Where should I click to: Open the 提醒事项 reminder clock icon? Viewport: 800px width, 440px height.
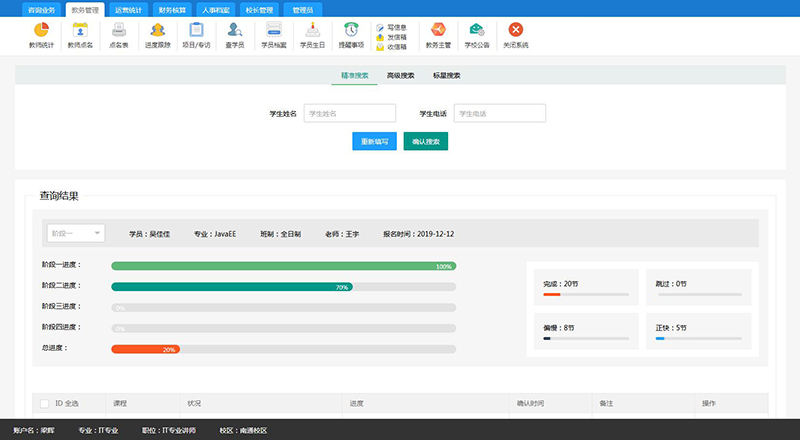(350, 30)
